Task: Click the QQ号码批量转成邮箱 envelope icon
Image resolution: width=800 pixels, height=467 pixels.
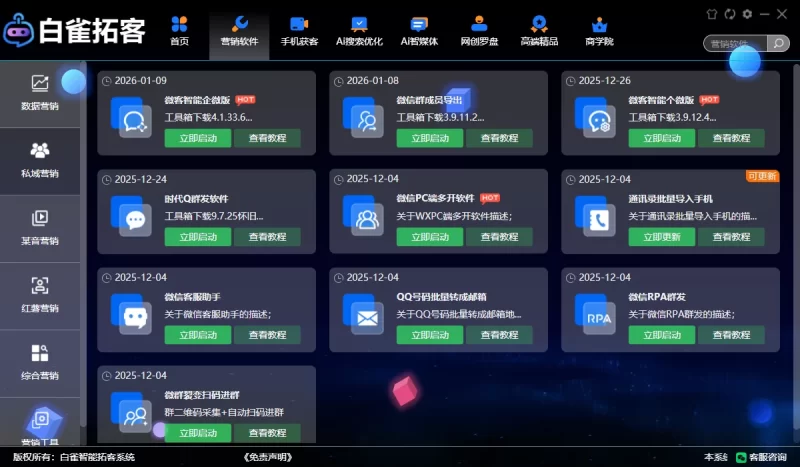Action: coord(363,314)
